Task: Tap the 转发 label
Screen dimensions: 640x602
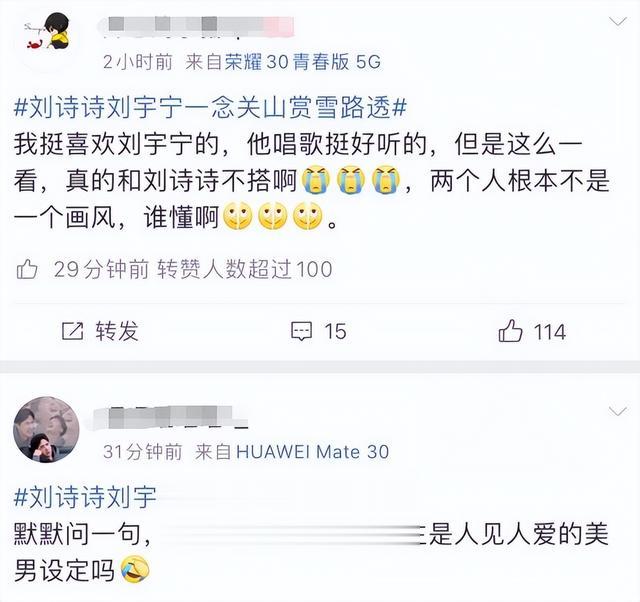Action: point(117,331)
